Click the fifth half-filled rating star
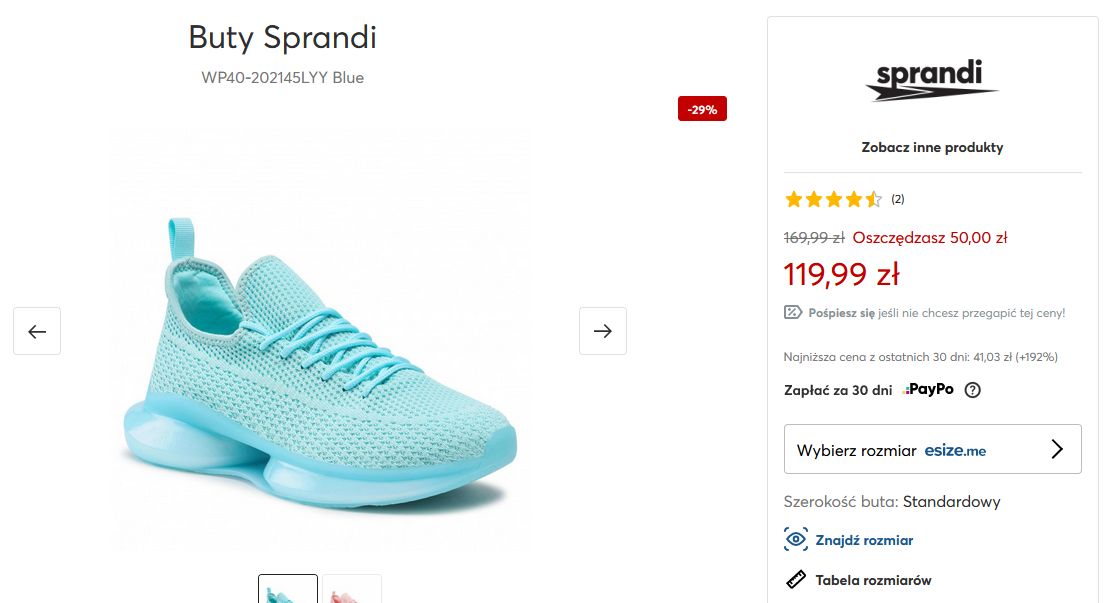1116x603 pixels. pos(872,199)
